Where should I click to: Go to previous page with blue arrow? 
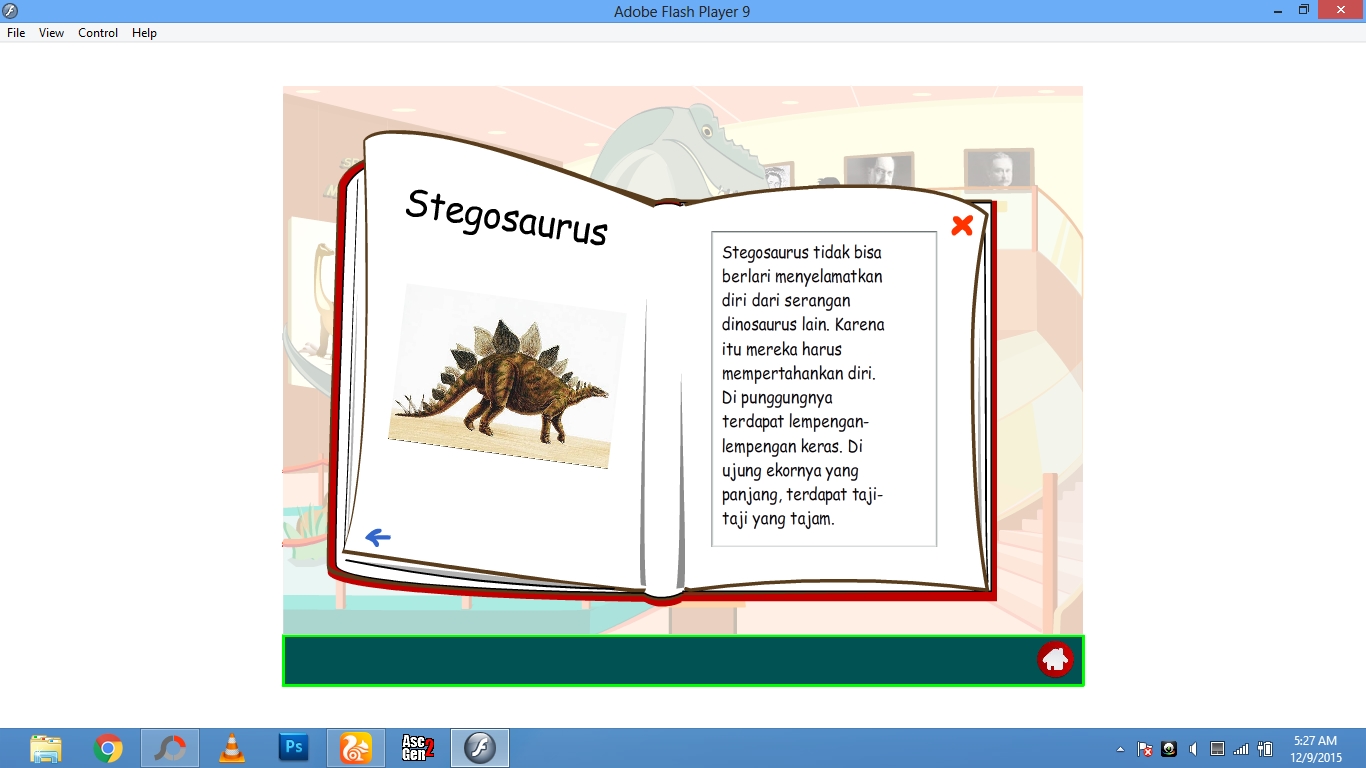coord(378,538)
